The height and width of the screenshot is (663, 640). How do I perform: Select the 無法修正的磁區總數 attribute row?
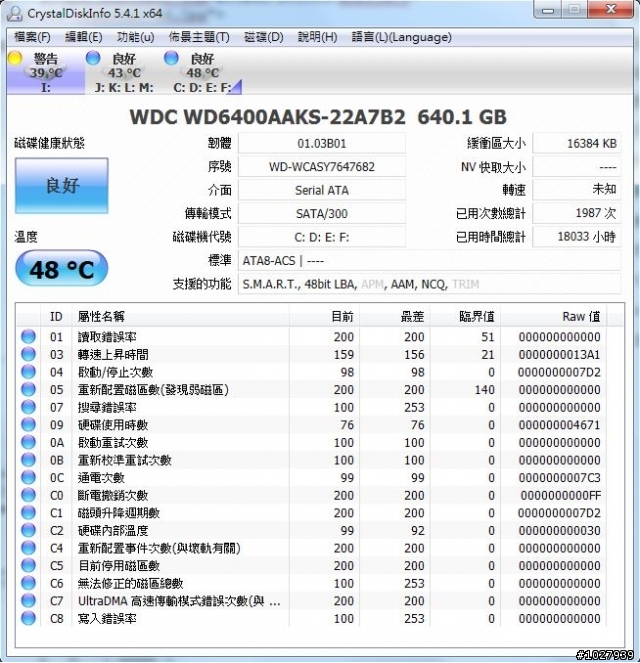click(312, 584)
